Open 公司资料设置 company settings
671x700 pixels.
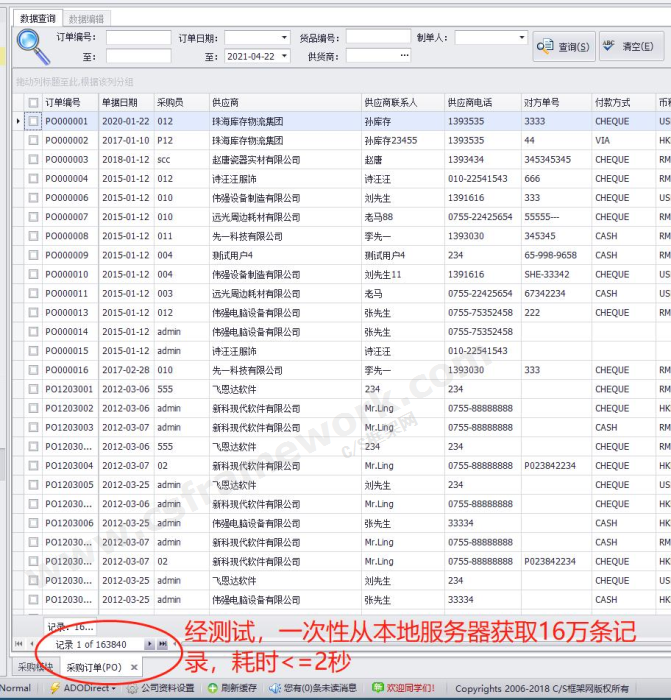pos(160,689)
